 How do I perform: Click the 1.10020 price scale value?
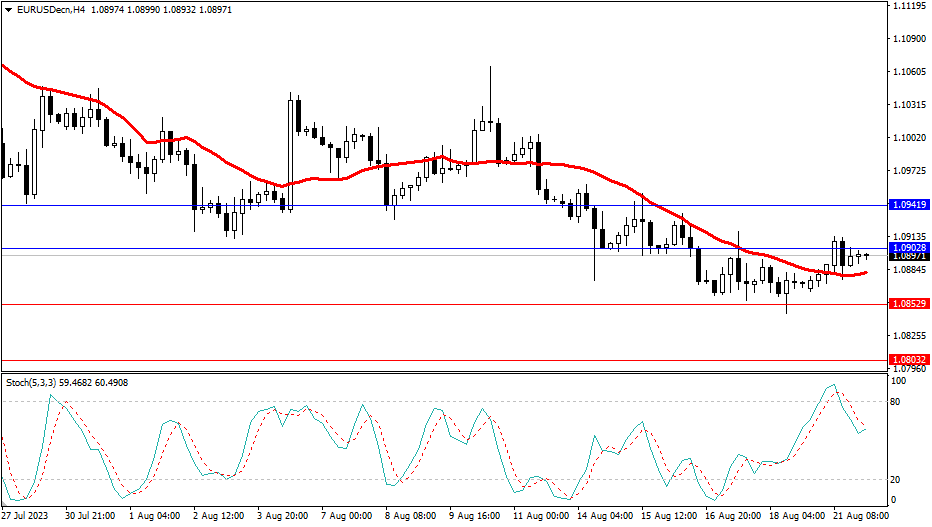coord(907,138)
